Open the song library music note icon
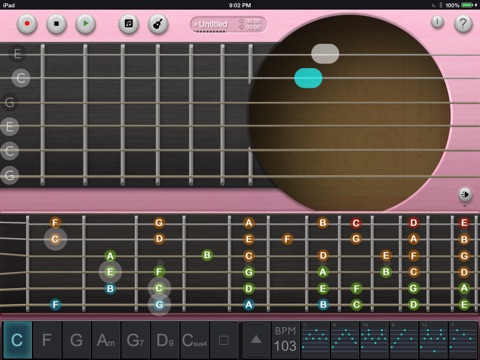 click(129, 24)
